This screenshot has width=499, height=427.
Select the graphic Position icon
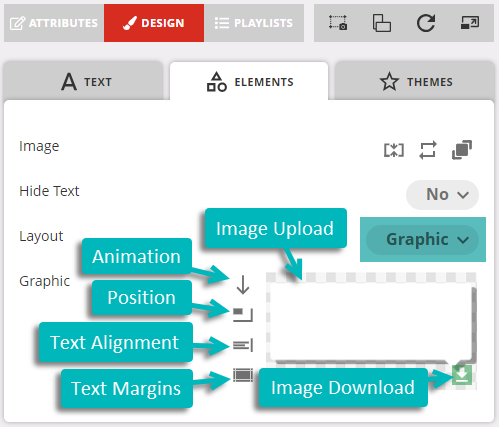(243, 315)
